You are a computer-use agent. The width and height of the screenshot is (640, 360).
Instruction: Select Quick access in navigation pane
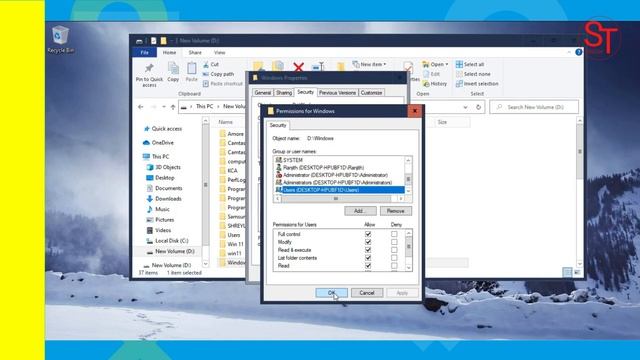[x=162, y=129]
